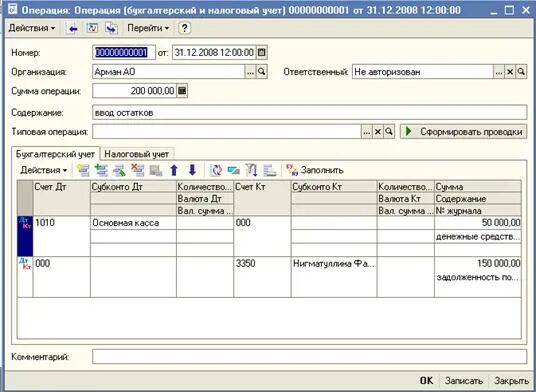Screen dimensions: 536x392
Task: Click the Записать button
Action: pos(464,380)
